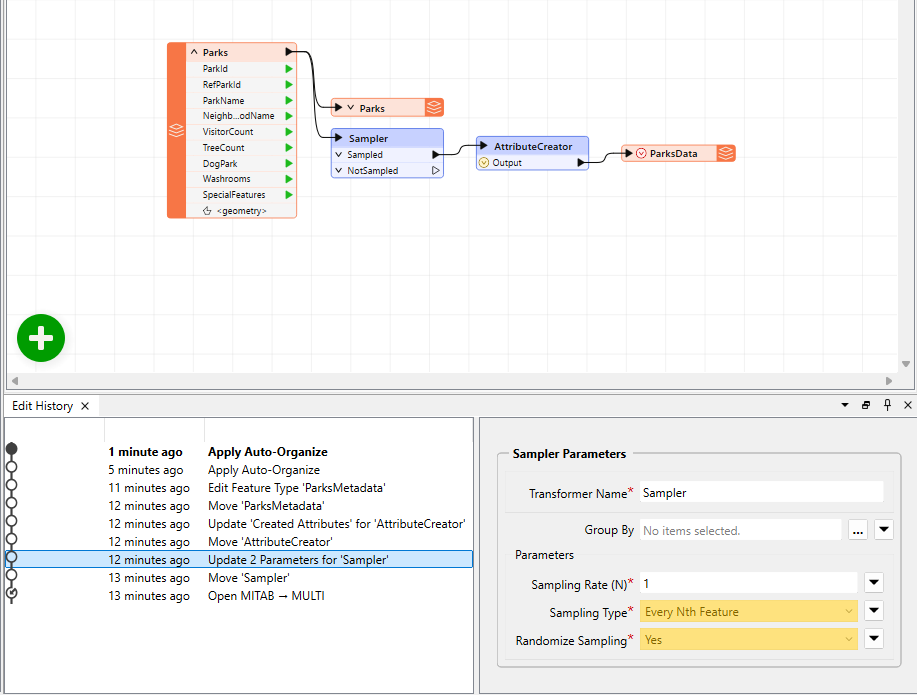Click the Transformer Name input field
Image resolution: width=917 pixels, height=695 pixels.
coord(761,492)
